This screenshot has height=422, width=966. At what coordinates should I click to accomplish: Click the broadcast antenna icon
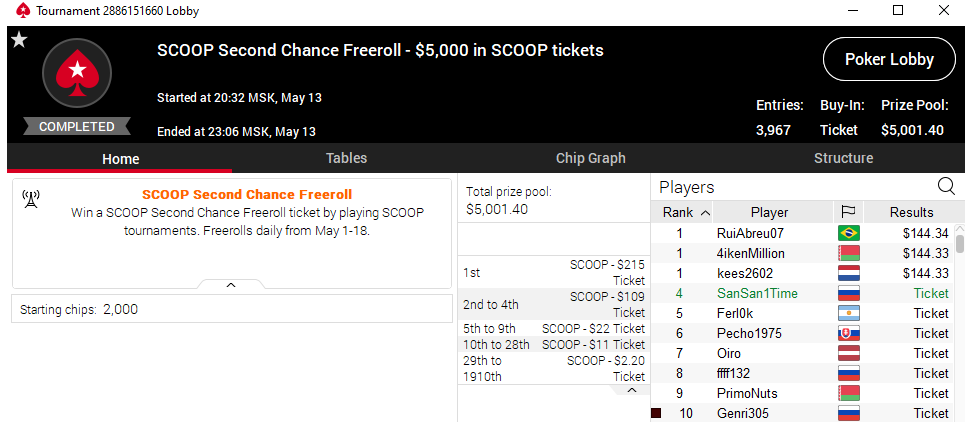pos(31,199)
